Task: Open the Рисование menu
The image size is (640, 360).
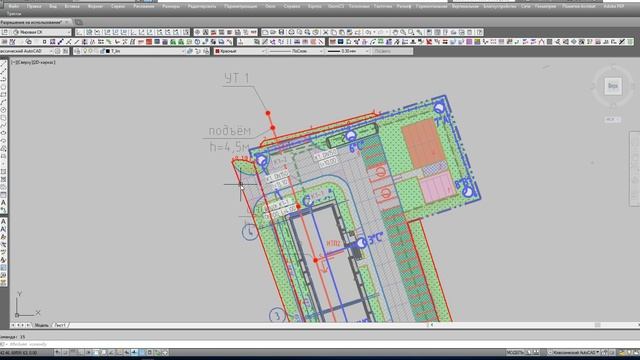Action: pyautogui.click(x=144, y=7)
